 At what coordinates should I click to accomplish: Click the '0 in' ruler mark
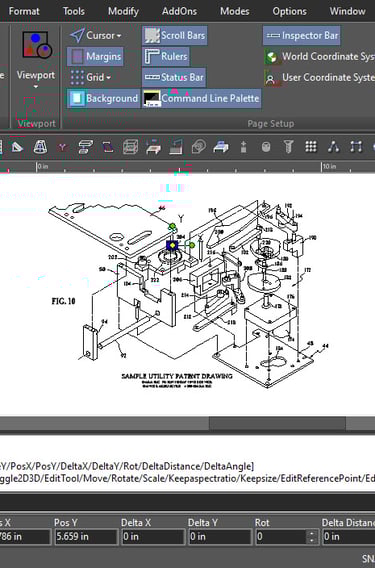click(x=43, y=166)
